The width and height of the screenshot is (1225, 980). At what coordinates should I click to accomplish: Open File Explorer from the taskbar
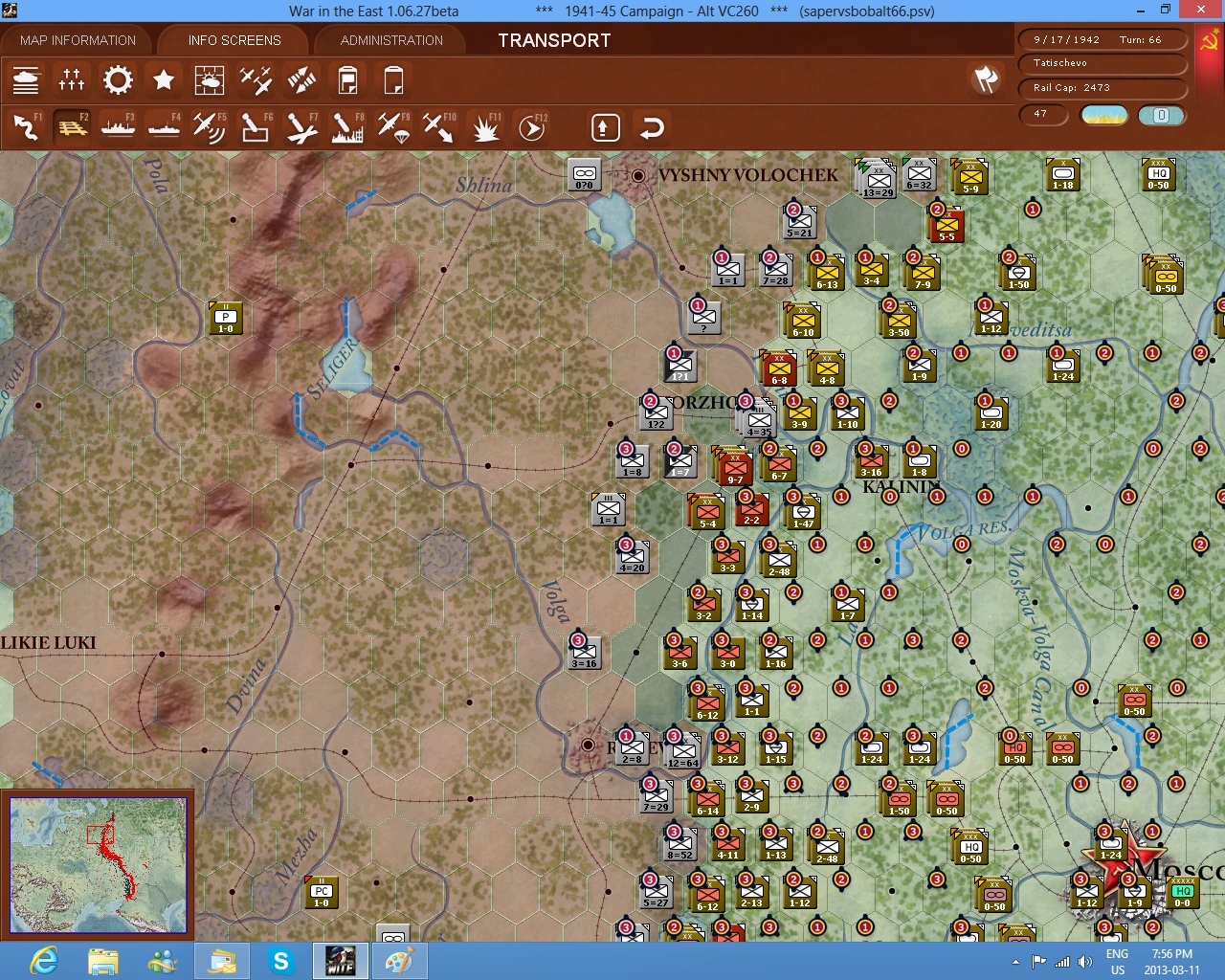pos(103,960)
